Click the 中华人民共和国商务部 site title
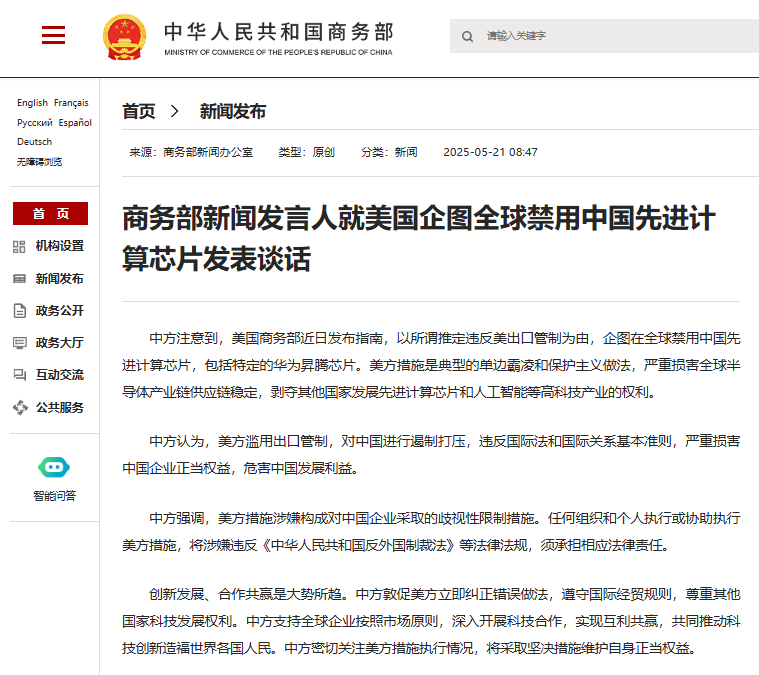 click(279, 32)
